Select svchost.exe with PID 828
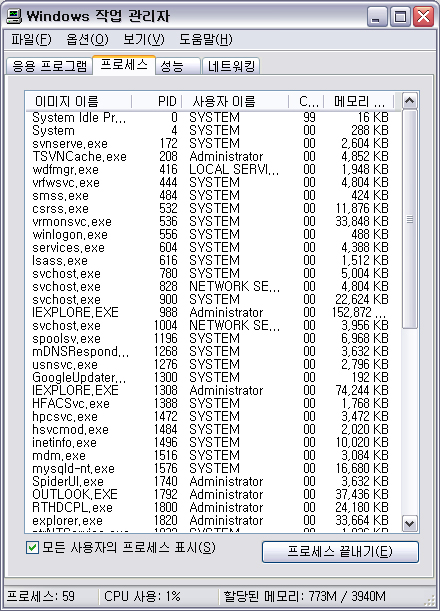This screenshot has width=440, height=611. point(212,286)
